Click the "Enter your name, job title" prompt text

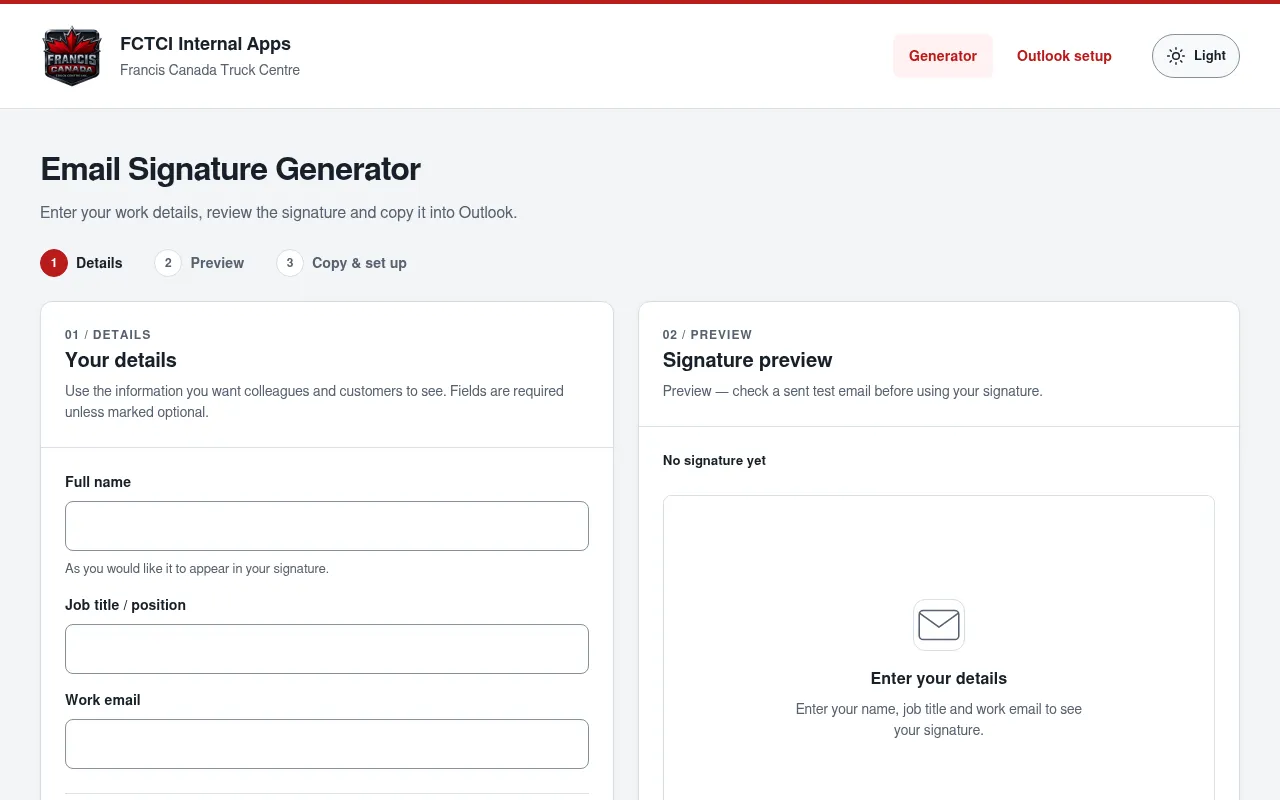point(939,720)
